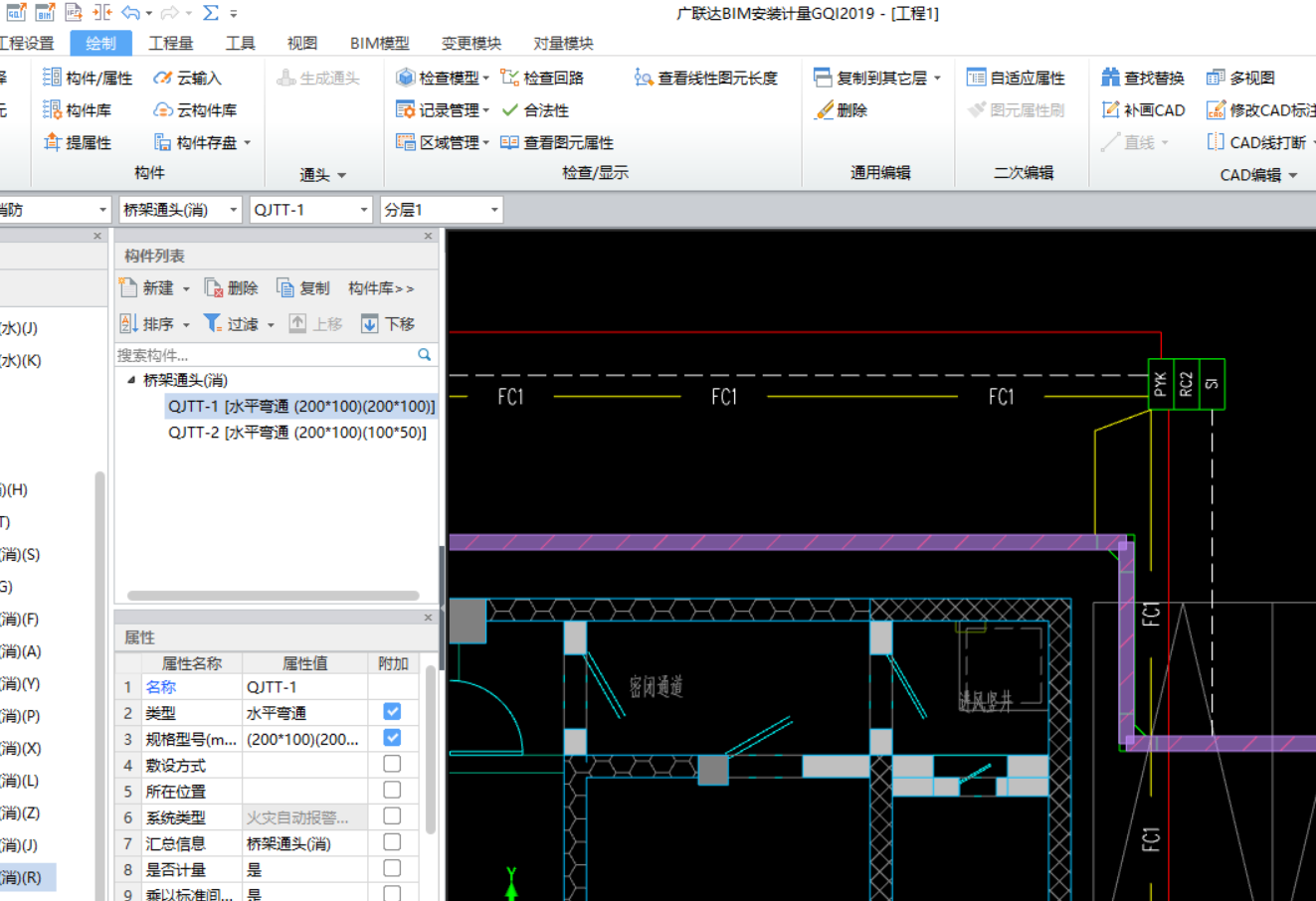Click the undo arrow in quick access toolbar

tap(131, 13)
